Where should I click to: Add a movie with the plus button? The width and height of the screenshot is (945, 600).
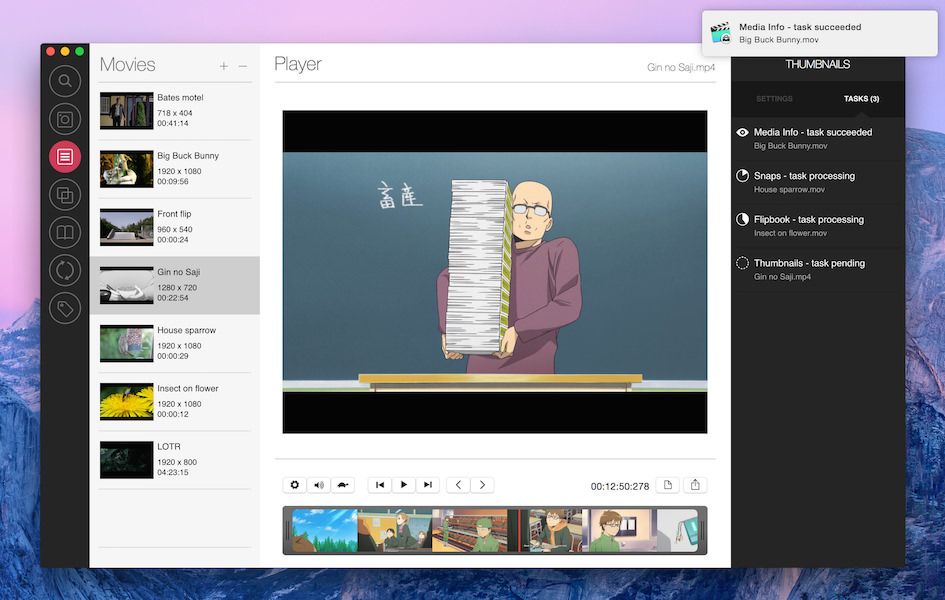(x=224, y=65)
